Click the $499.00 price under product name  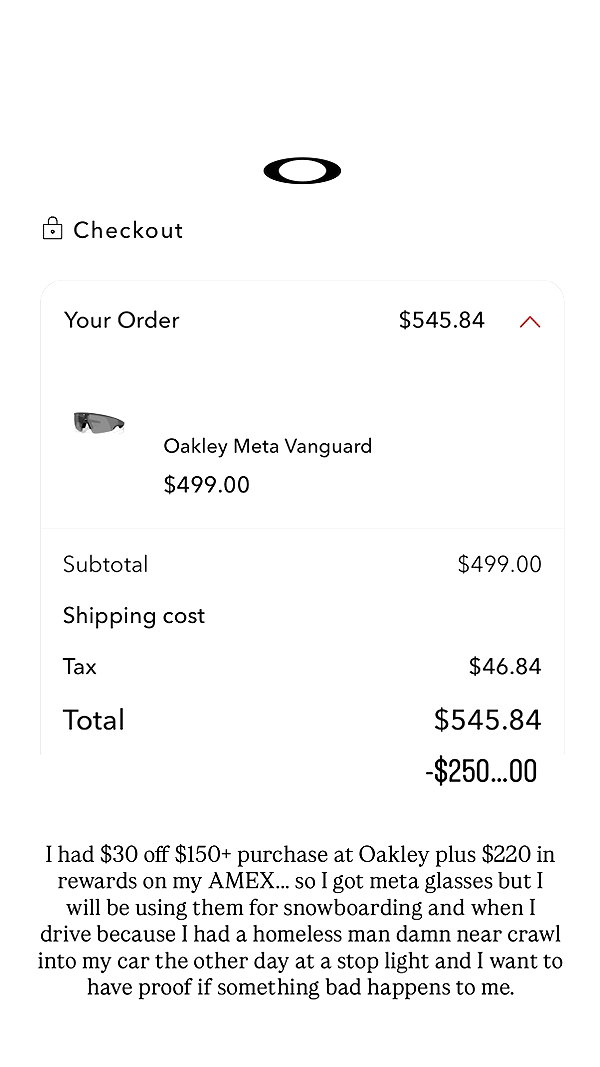207,485
